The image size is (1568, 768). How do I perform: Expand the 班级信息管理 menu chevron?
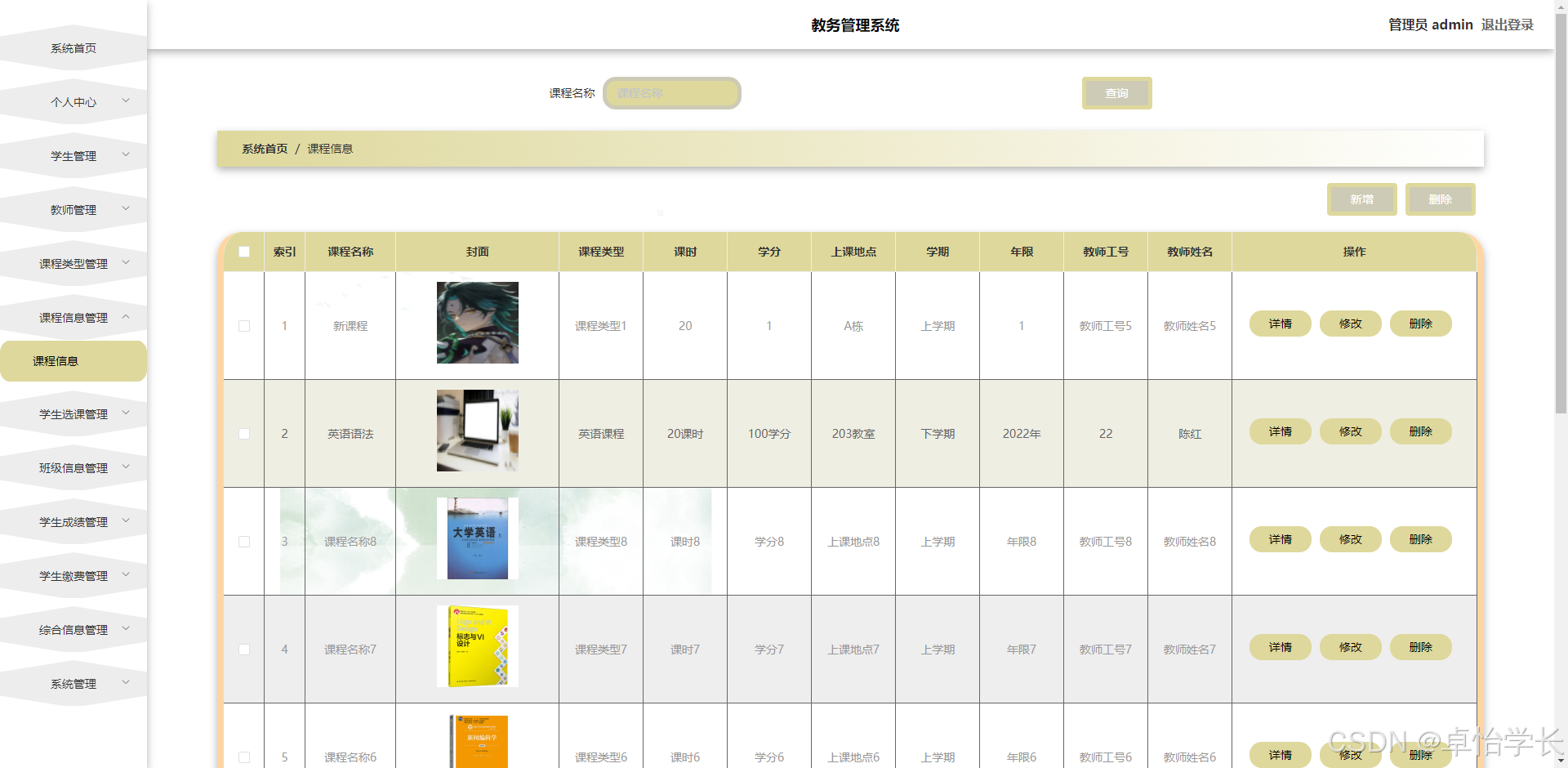click(x=126, y=467)
